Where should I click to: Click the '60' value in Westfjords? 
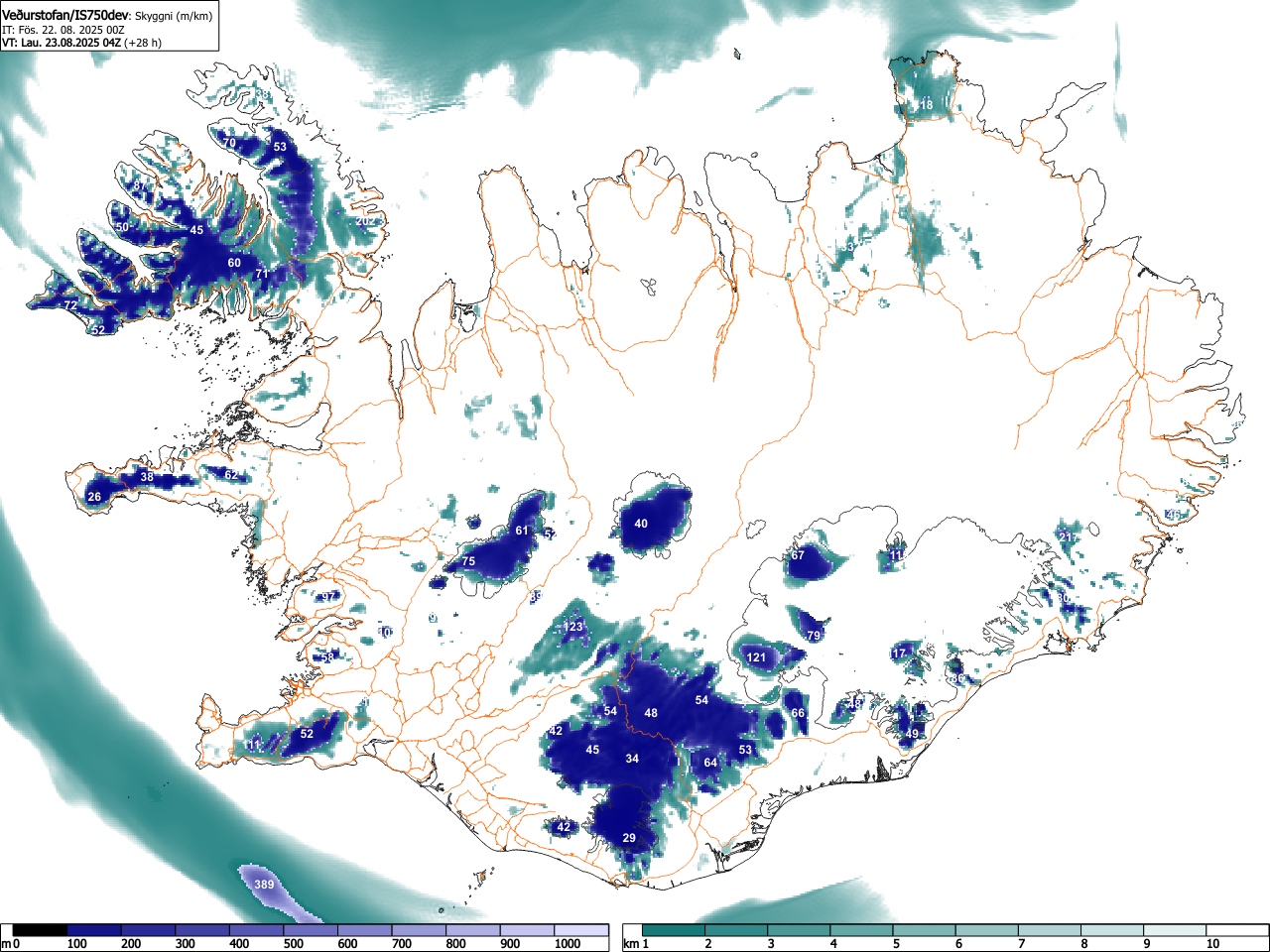point(234,263)
